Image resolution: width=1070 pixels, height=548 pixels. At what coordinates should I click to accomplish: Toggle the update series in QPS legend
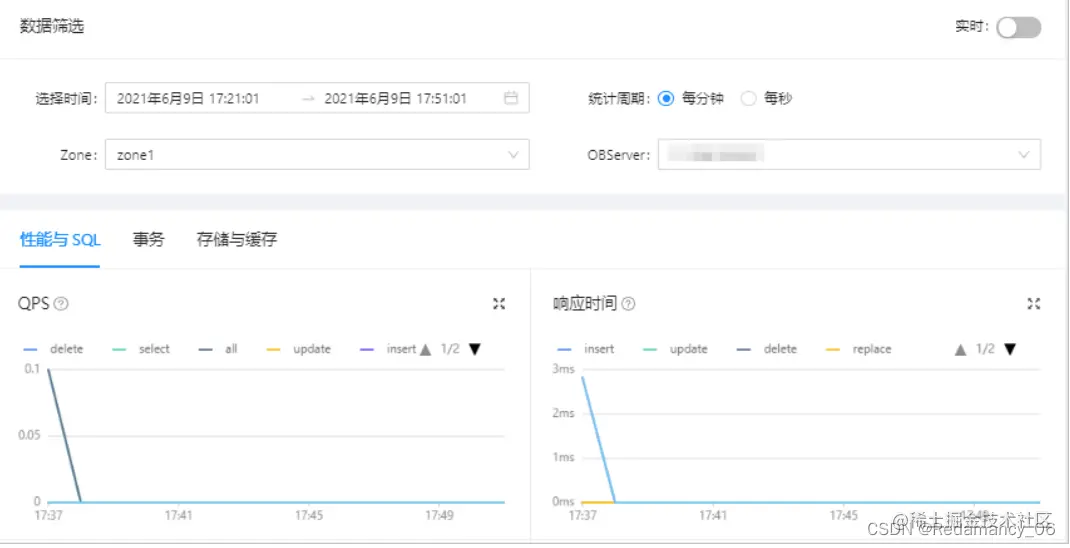(x=299, y=349)
